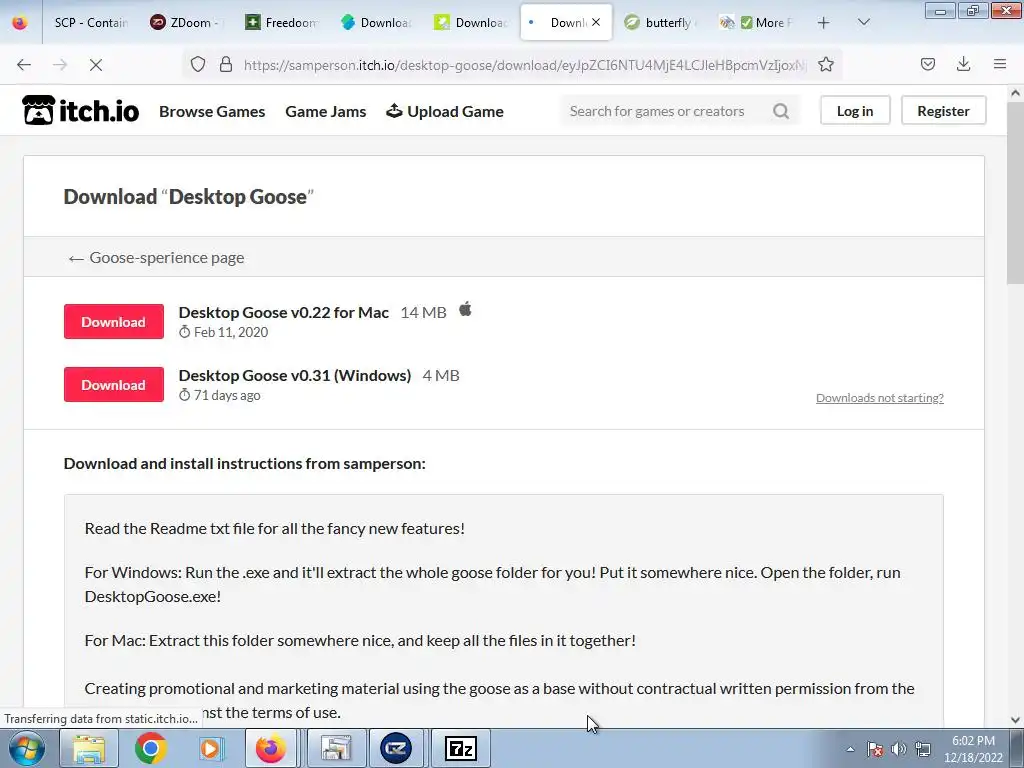This screenshot has height=768, width=1024.
Task: Click the page vertical scrollbar thumb
Action: tap(1015, 193)
